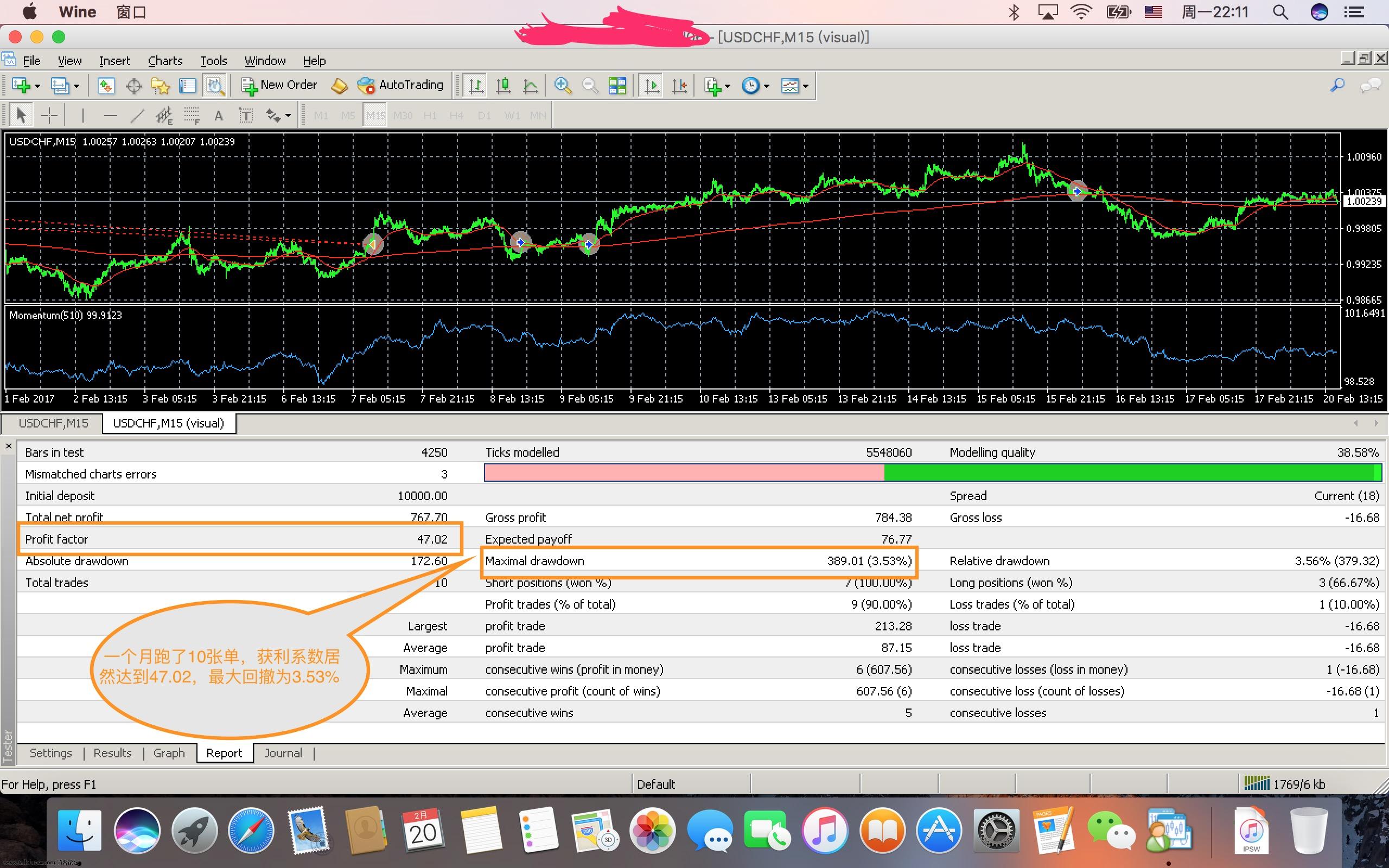
Task: Click the New Order button
Action: click(x=278, y=85)
